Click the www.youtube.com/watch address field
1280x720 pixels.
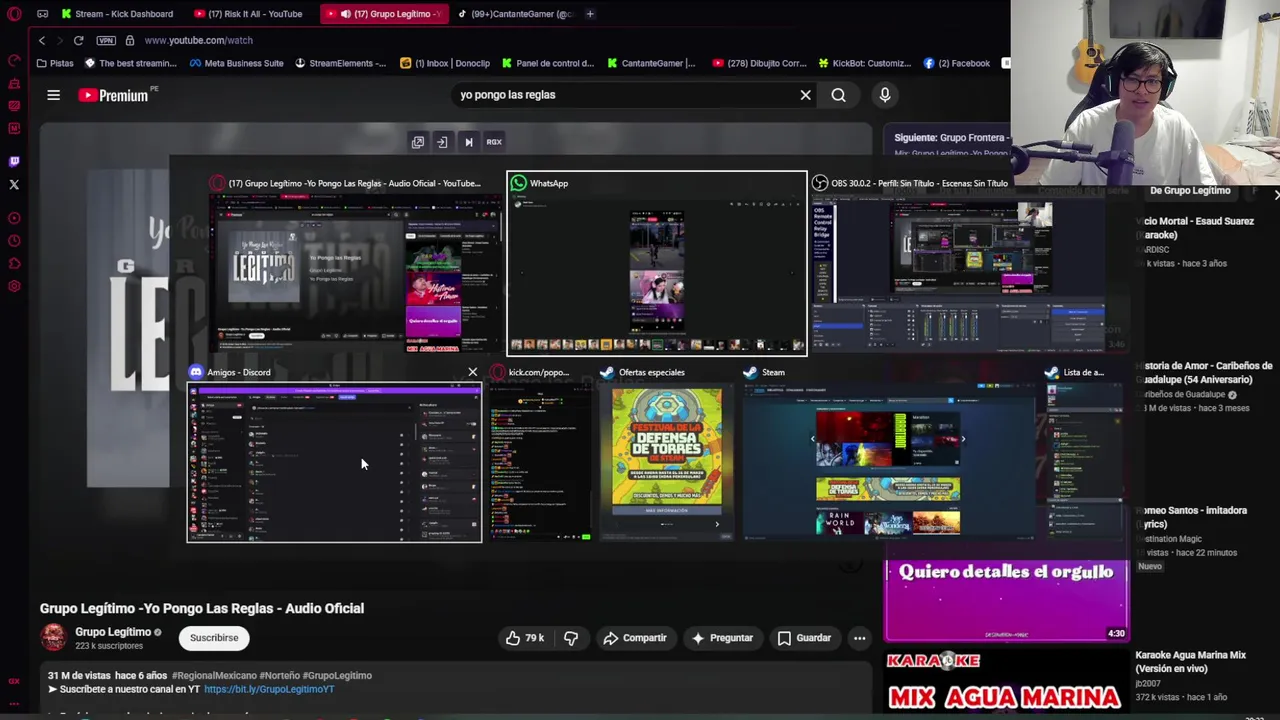pyautogui.click(x=198, y=40)
